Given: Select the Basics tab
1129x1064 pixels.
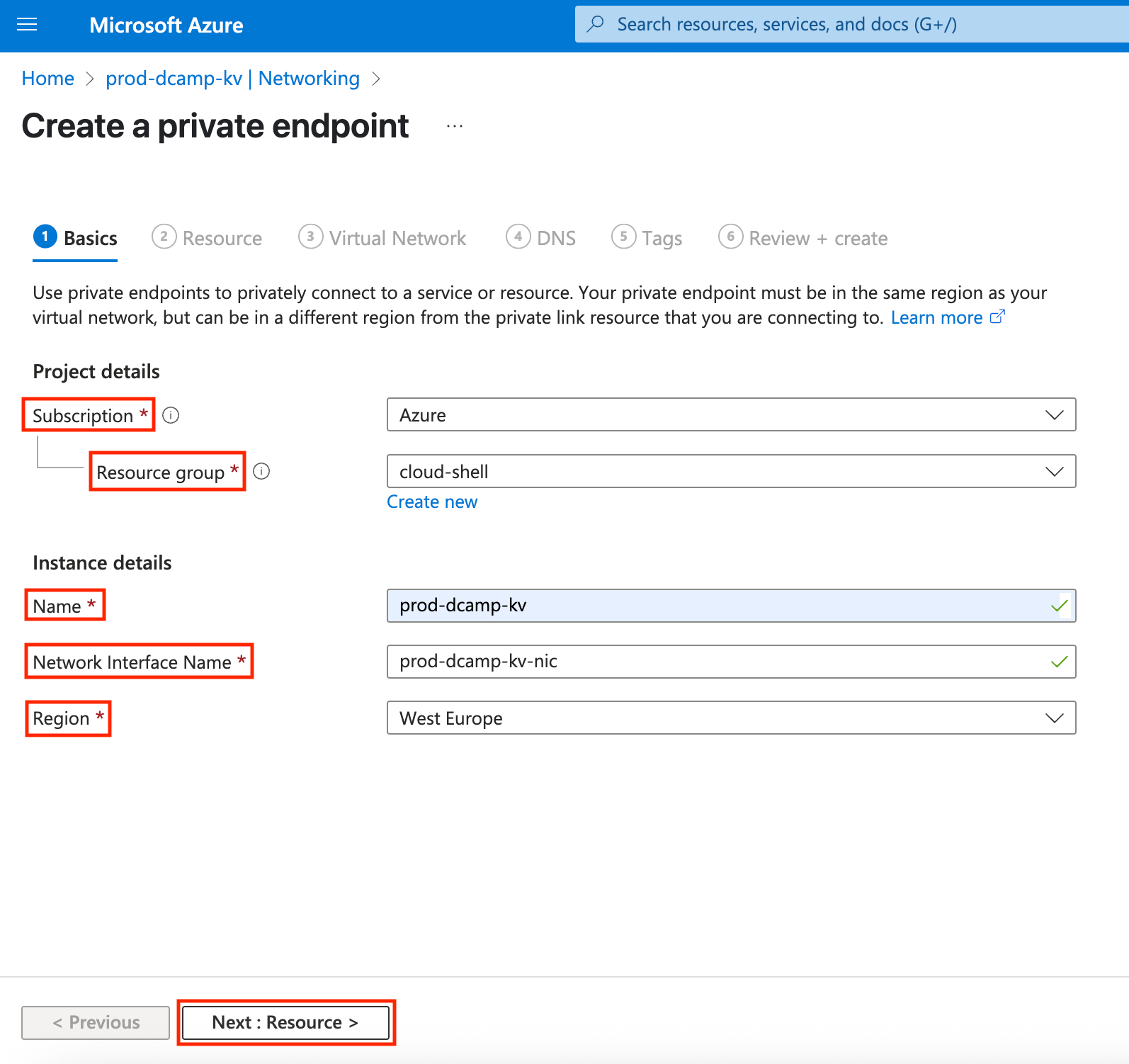Looking at the screenshot, I should (x=75, y=238).
